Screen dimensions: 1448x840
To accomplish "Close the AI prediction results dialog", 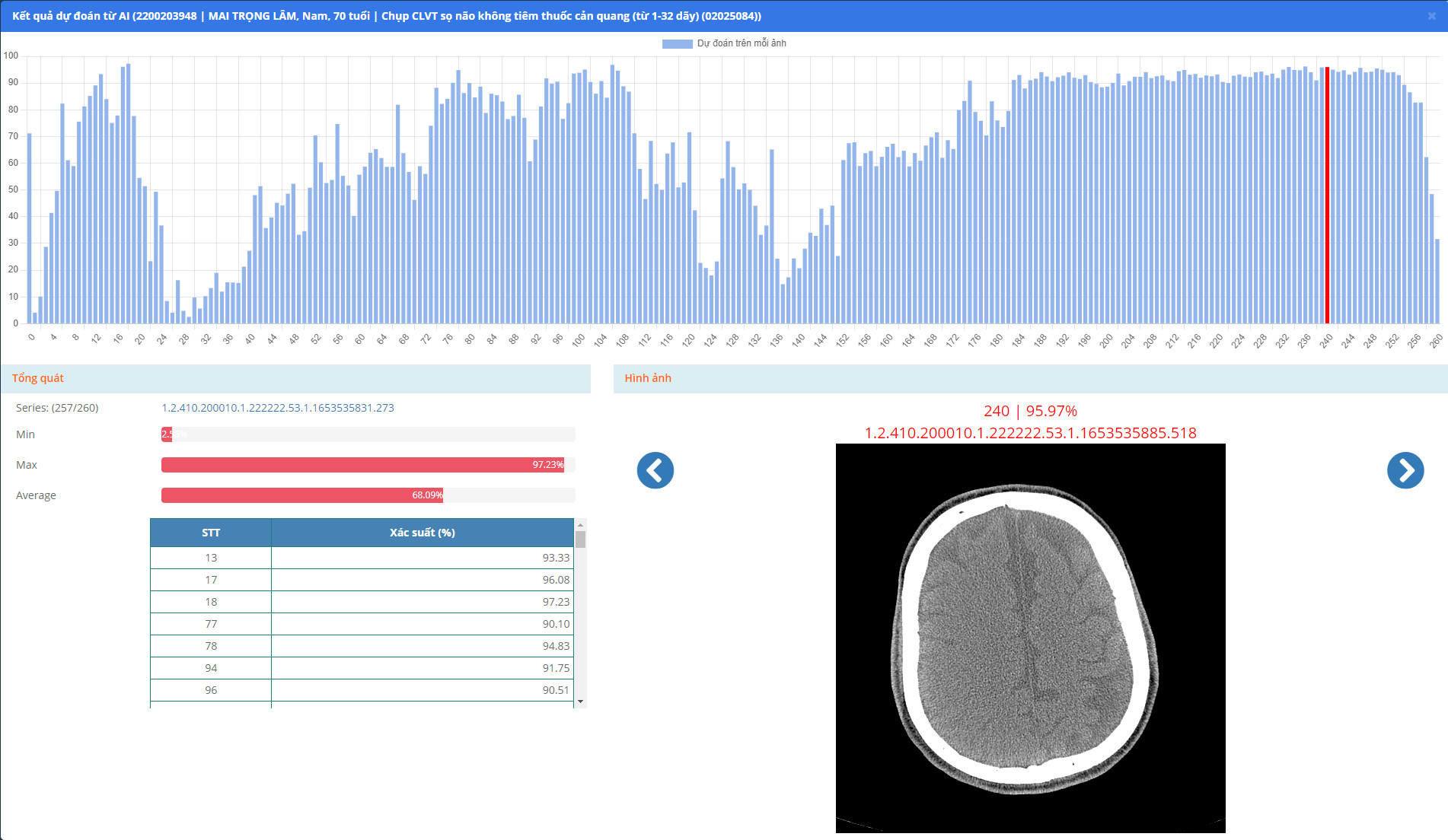I will (1431, 16).
